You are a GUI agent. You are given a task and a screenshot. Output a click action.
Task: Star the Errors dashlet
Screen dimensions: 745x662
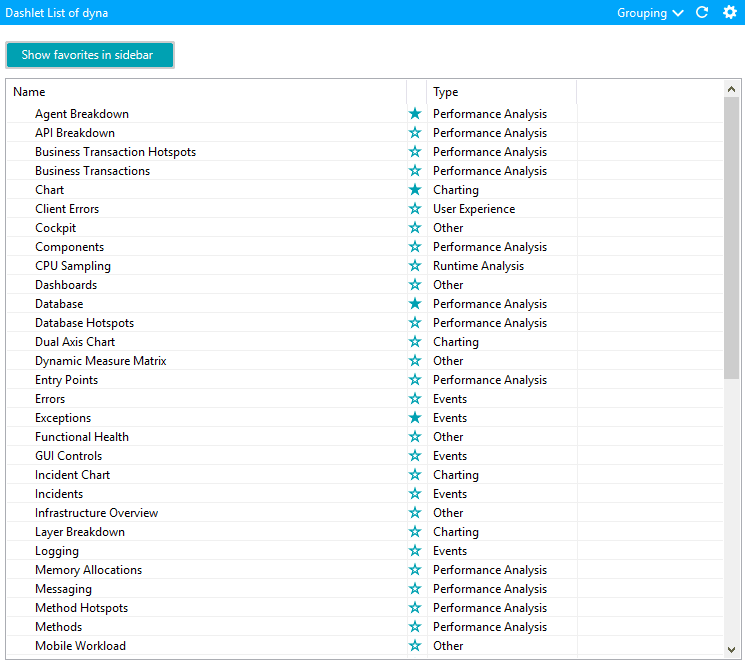[x=415, y=399]
